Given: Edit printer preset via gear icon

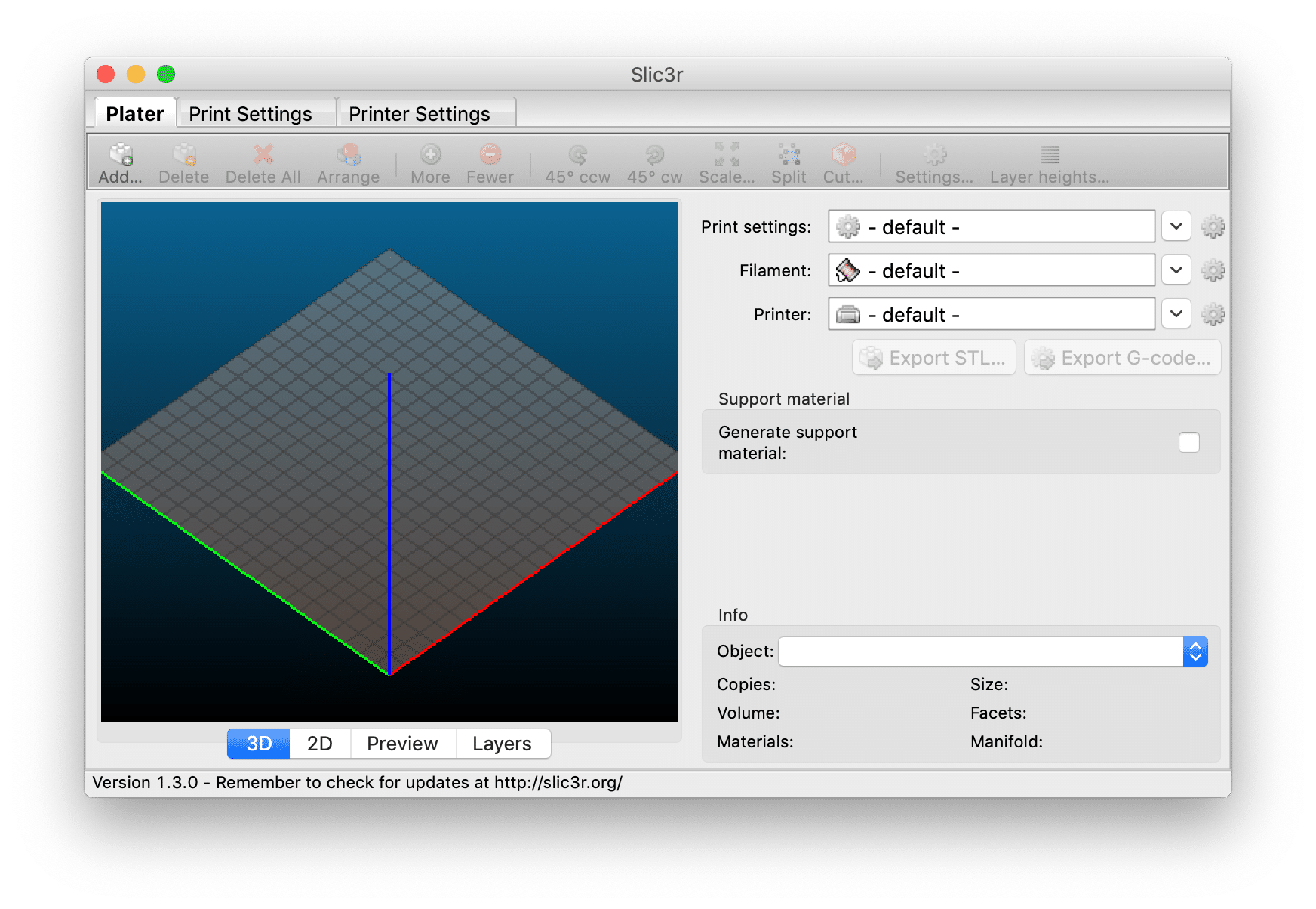Looking at the screenshot, I should pyautogui.click(x=1213, y=314).
